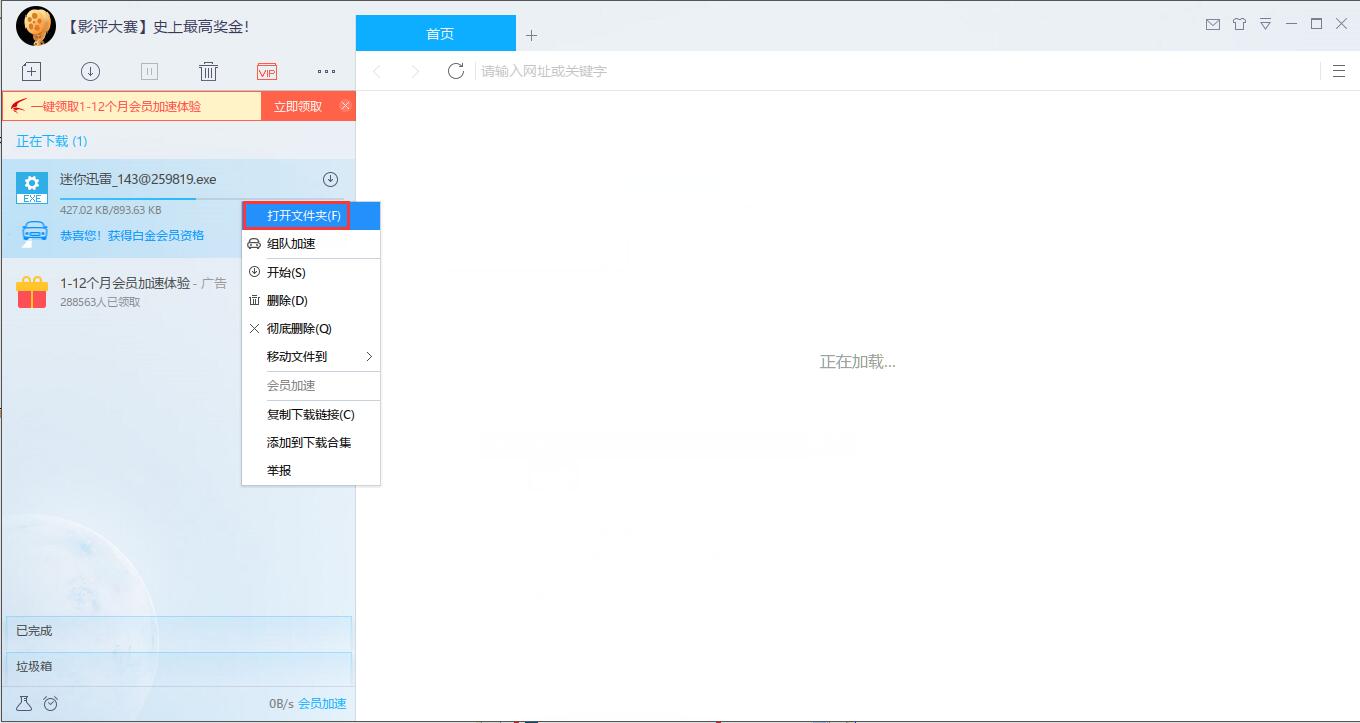Click the 立即领取 button
Image resolution: width=1360 pixels, height=723 pixels.
pyautogui.click(x=297, y=106)
